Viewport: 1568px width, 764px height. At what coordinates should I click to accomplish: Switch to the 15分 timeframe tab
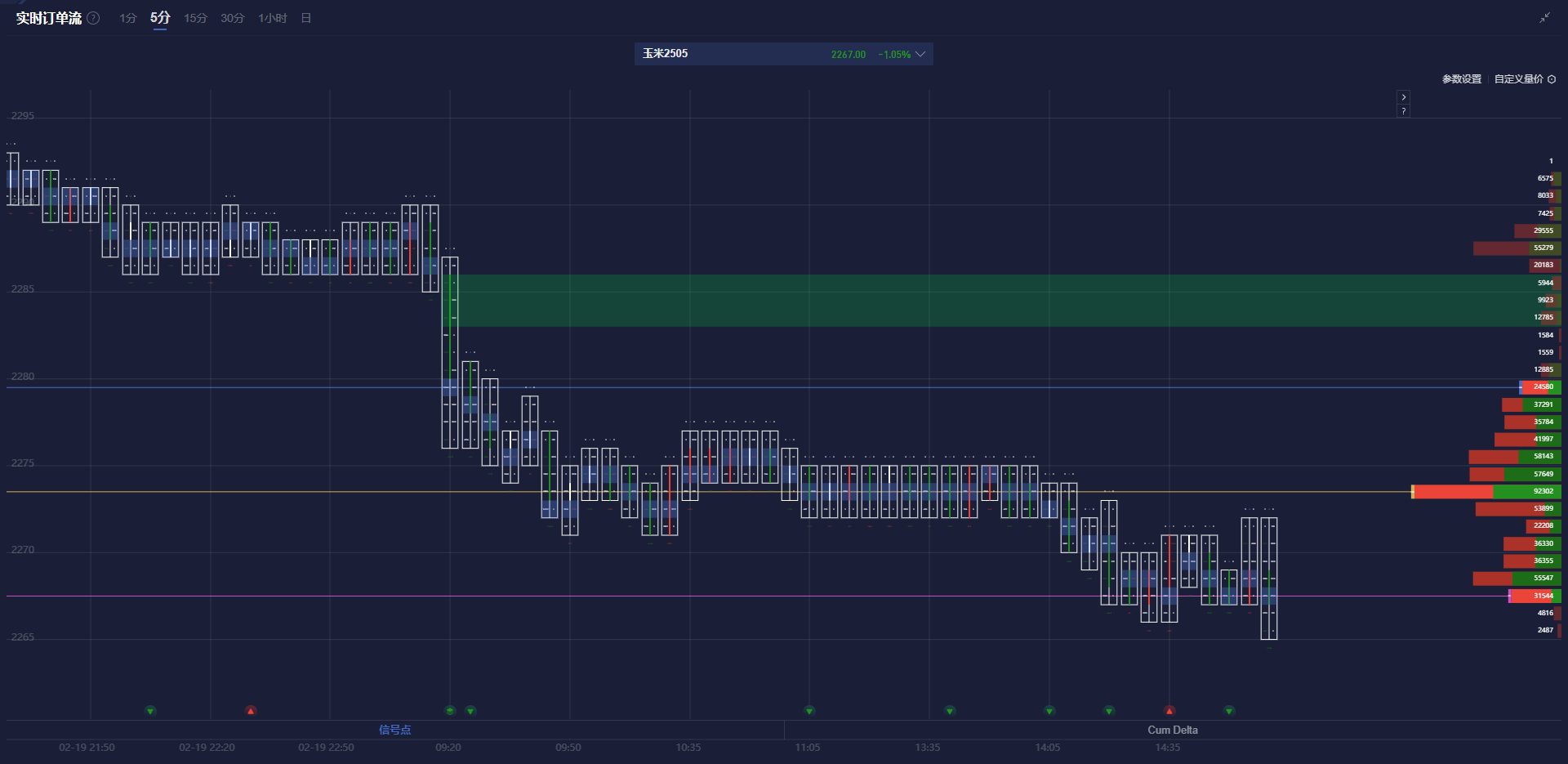[195, 18]
